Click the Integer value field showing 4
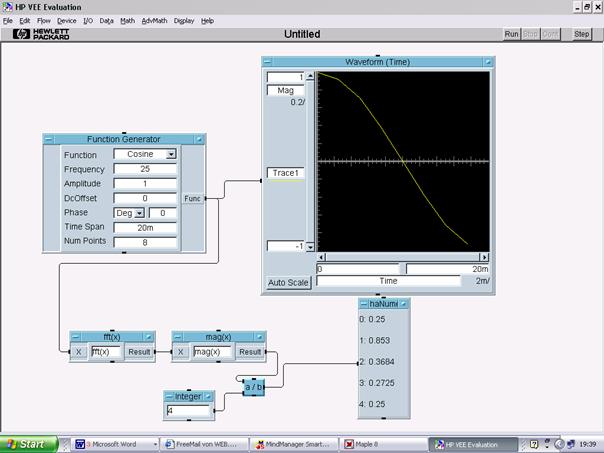This screenshot has height=453, width=604. coord(189,411)
